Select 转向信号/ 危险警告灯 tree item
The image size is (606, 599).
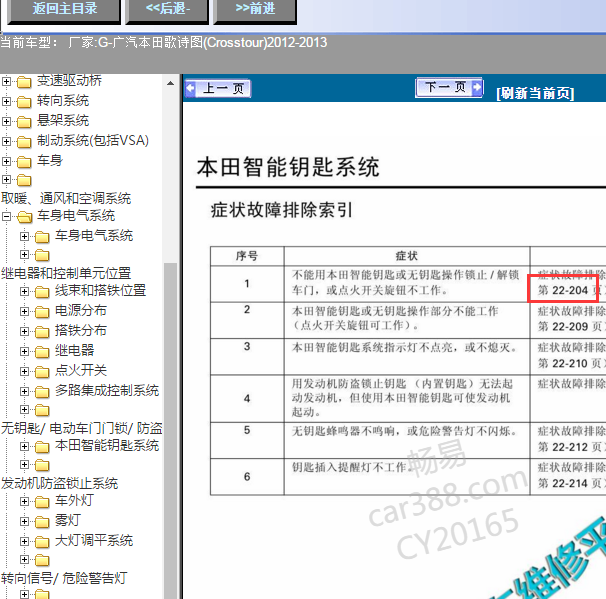(x=64, y=579)
